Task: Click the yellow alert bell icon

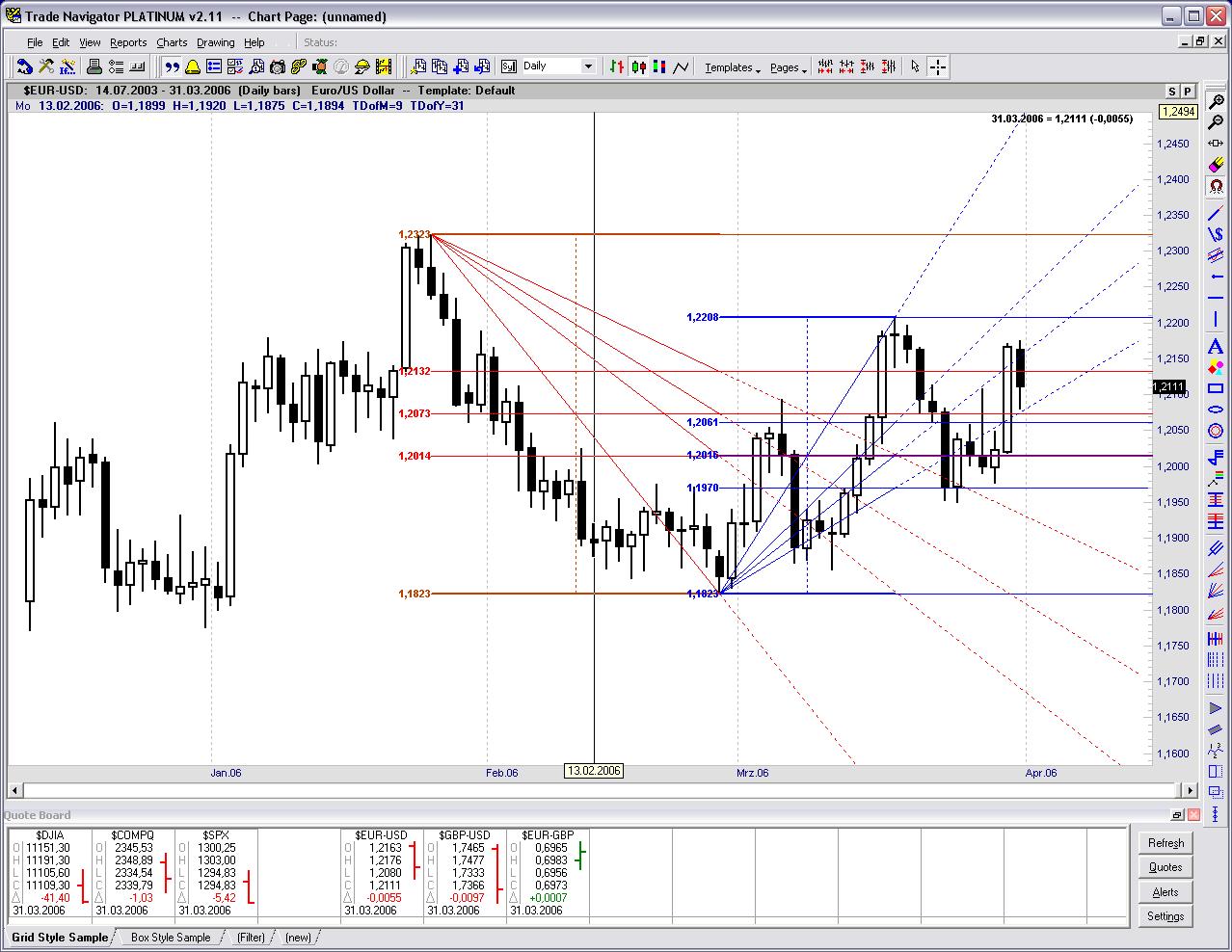Action: (193, 66)
